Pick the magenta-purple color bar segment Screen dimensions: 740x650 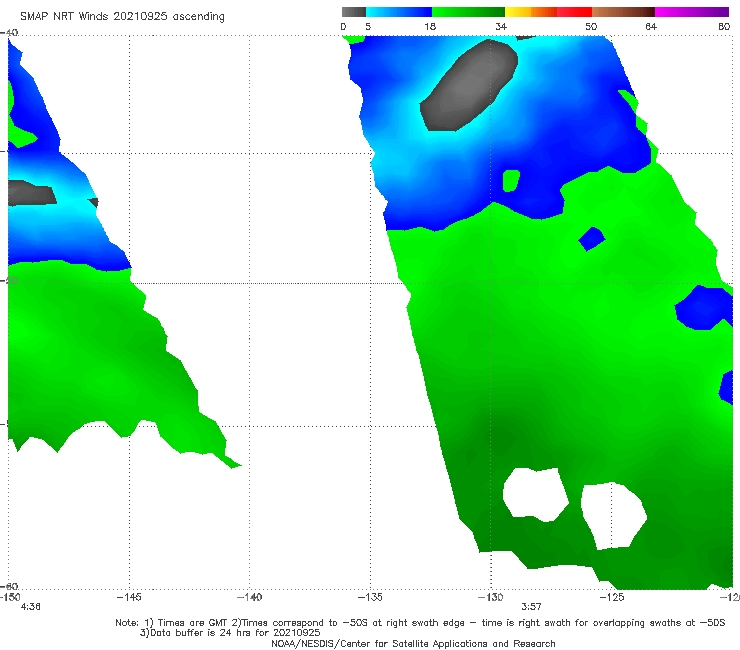pyautogui.click(x=692, y=12)
